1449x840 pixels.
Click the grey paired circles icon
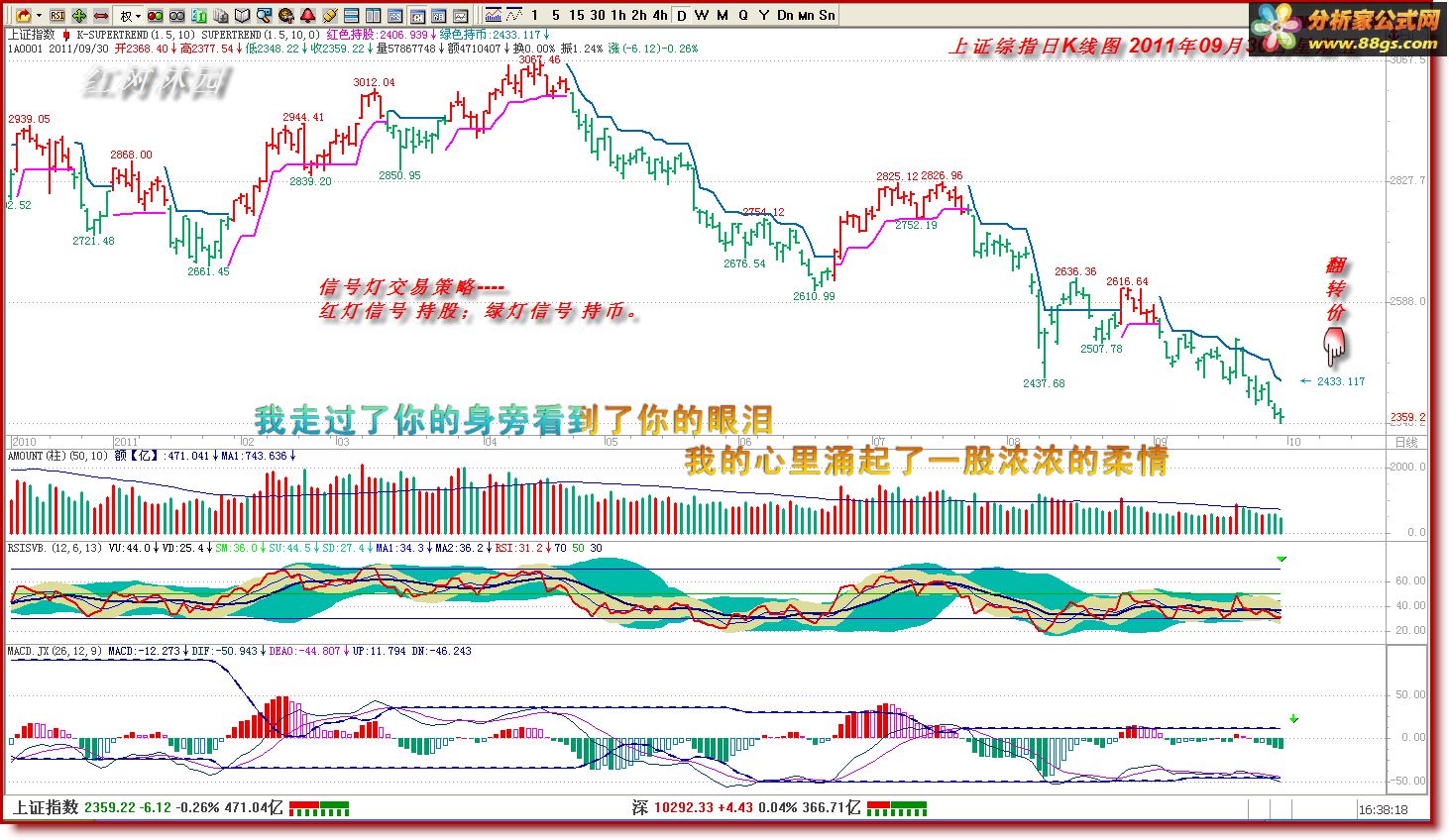point(176,15)
